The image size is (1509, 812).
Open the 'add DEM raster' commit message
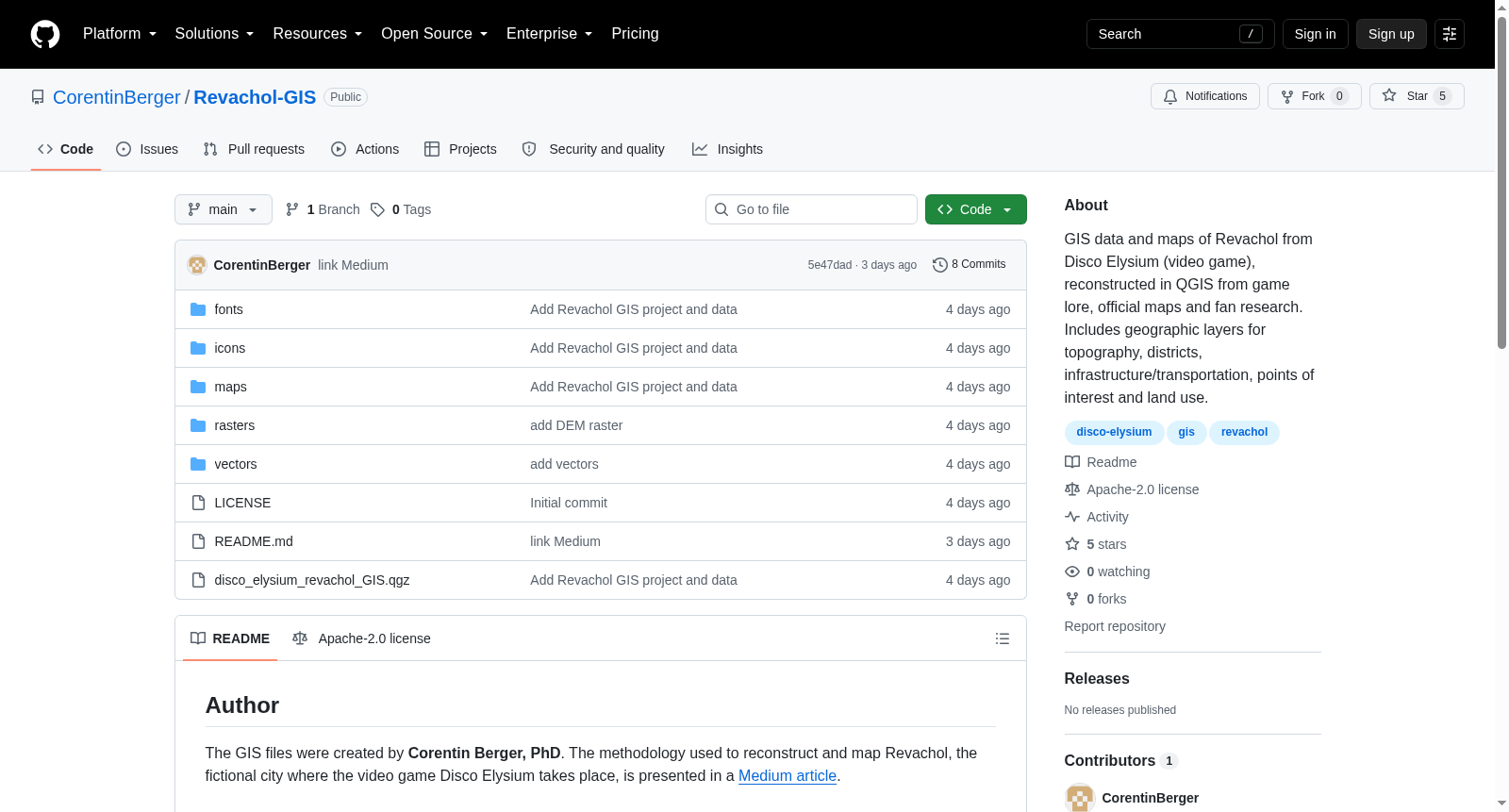coord(576,425)
